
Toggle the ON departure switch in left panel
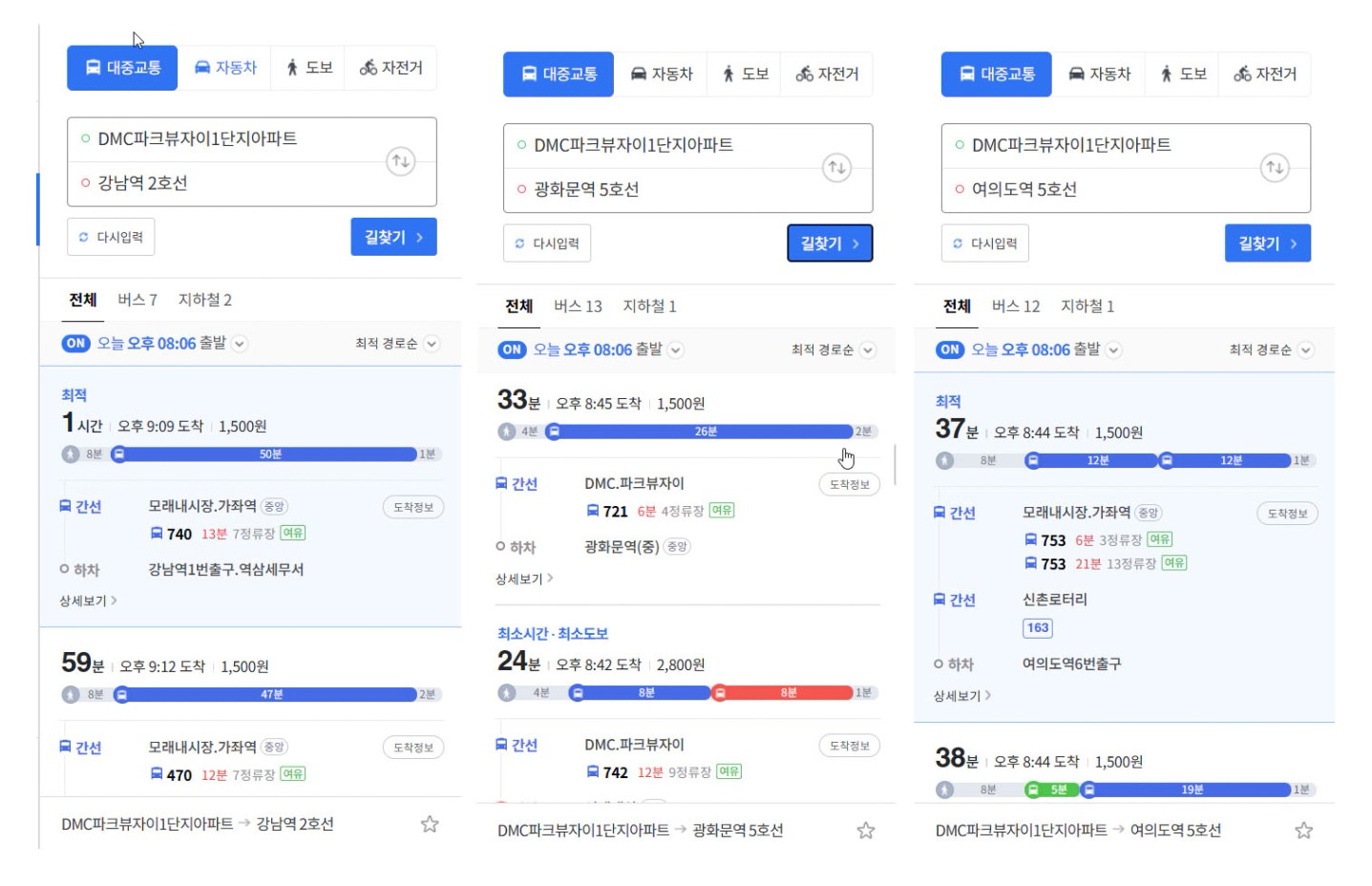click(76, 344)
